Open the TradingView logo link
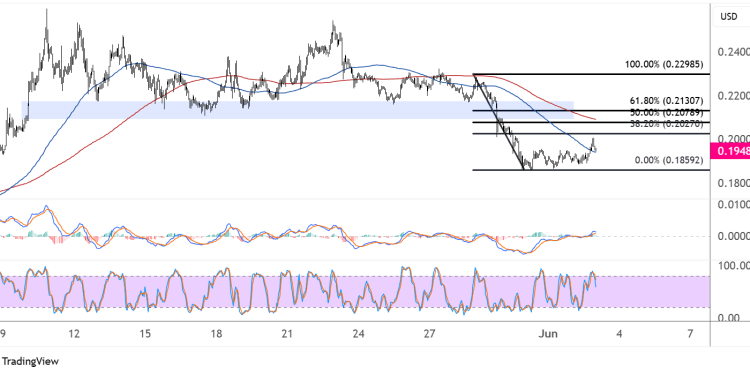Viewport: 750px width, 375px height. pyautogui.click(x=30, y=361)
